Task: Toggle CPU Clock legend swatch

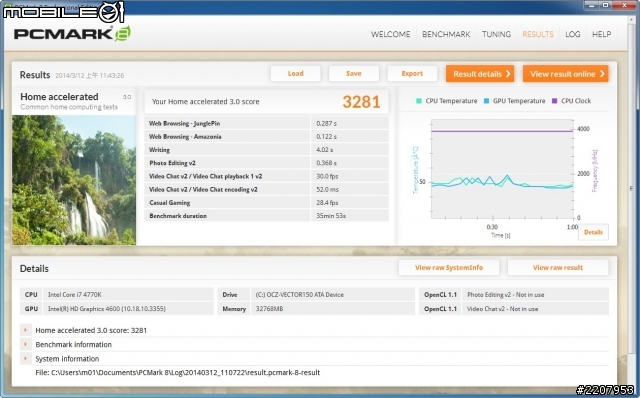Action: point(554,101)
